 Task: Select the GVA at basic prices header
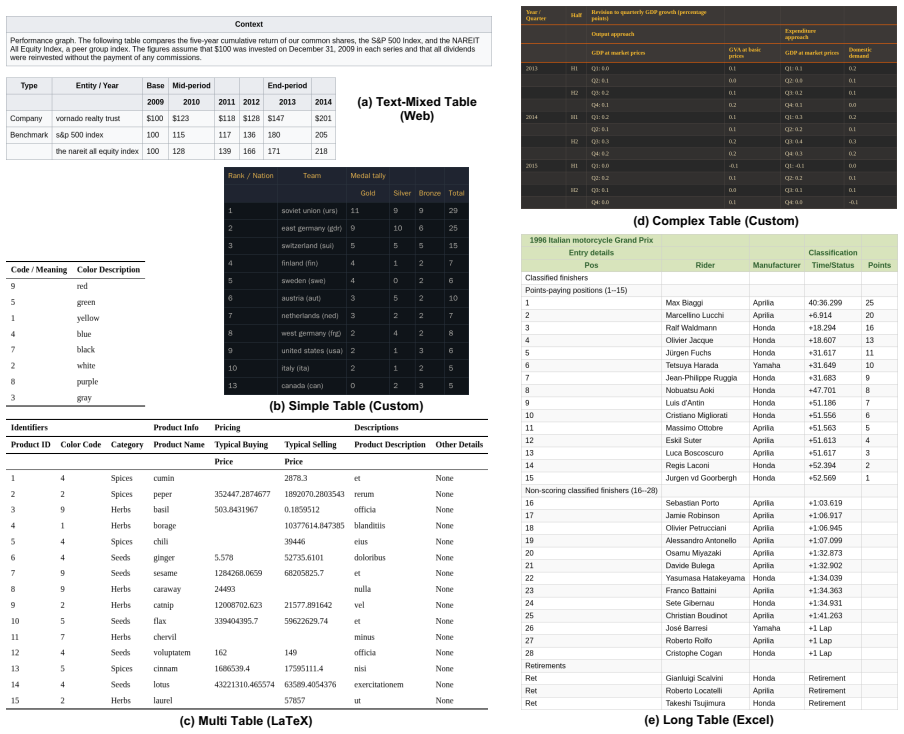point(744,53)
